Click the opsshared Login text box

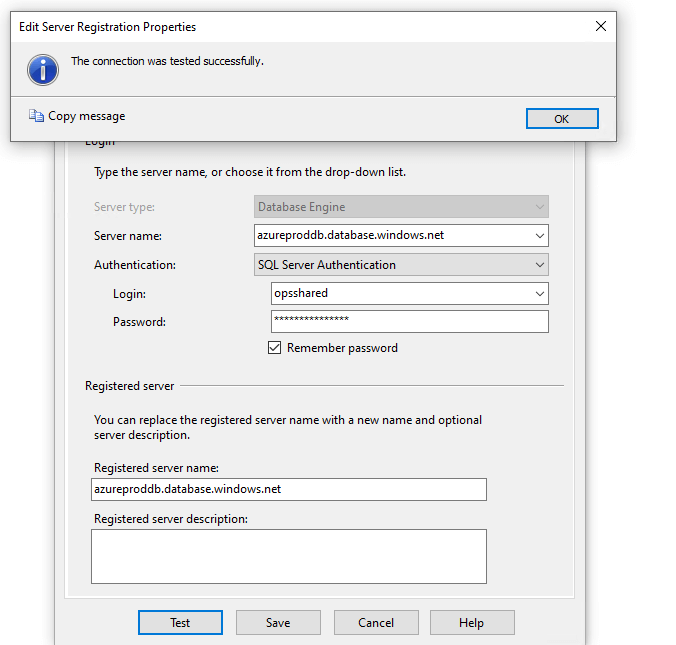click(x=400, y=294)
